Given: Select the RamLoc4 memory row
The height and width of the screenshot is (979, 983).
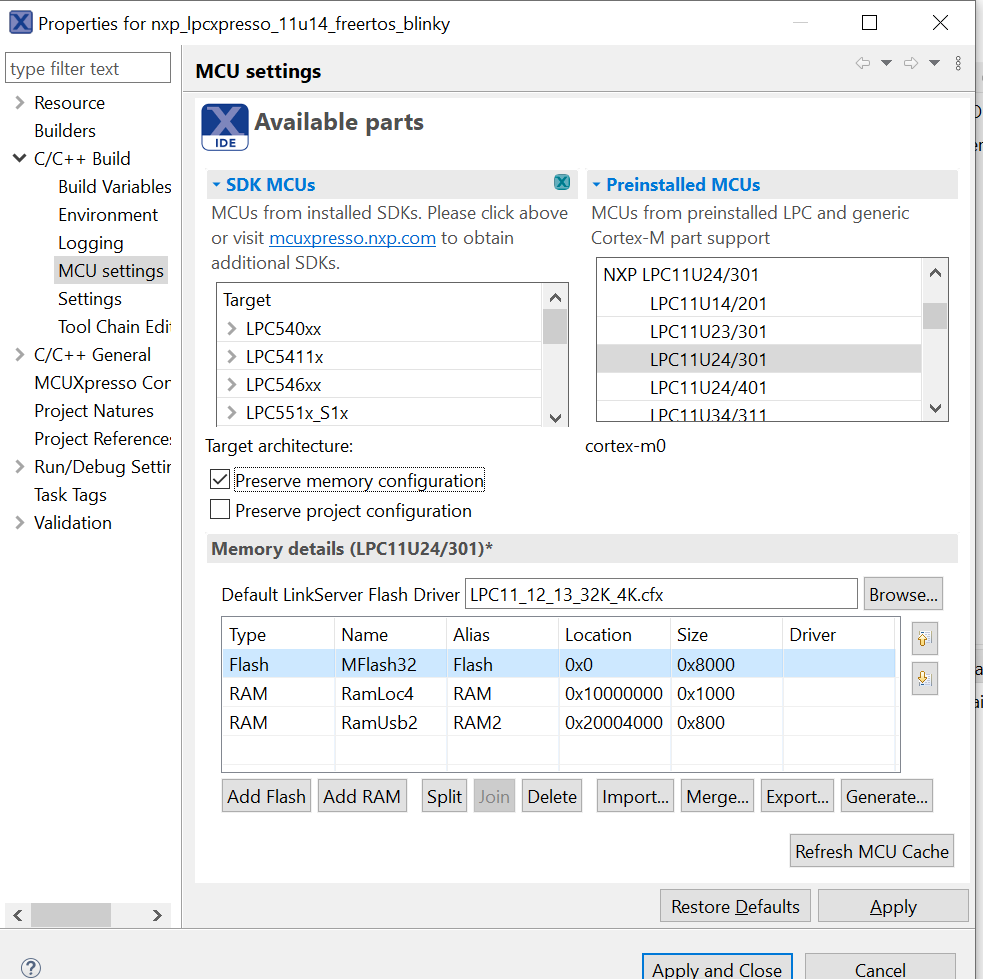Looking at the screenshot, I should 559,693.
